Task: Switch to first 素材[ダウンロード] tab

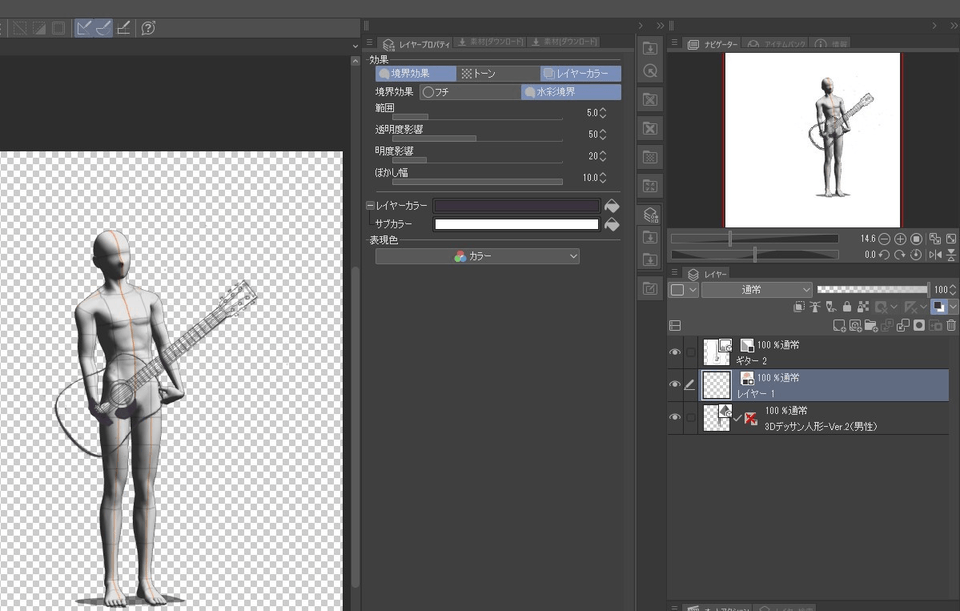Action: 490,42
